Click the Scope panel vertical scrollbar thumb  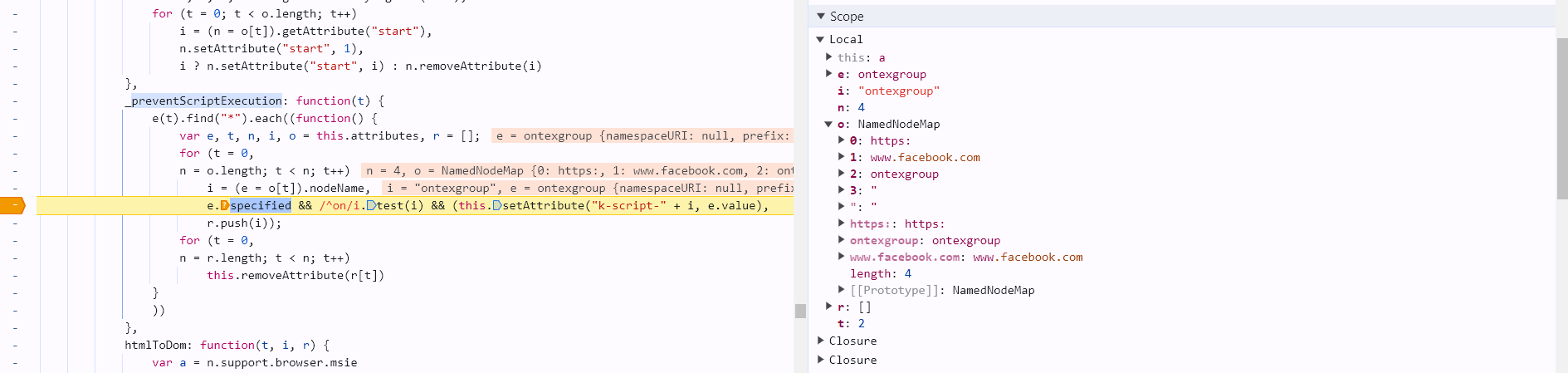(x=1561, y=116)
